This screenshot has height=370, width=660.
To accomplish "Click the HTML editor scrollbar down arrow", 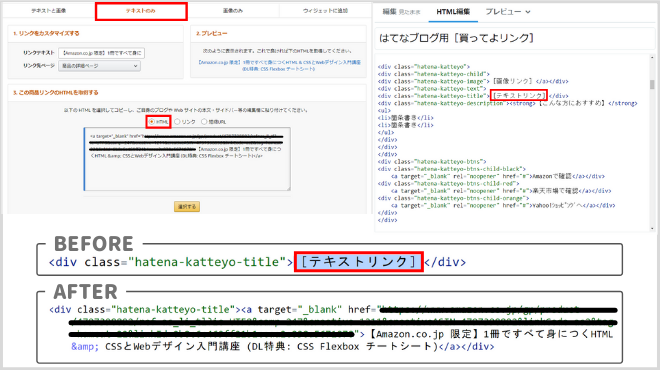I will click(652, 228).
